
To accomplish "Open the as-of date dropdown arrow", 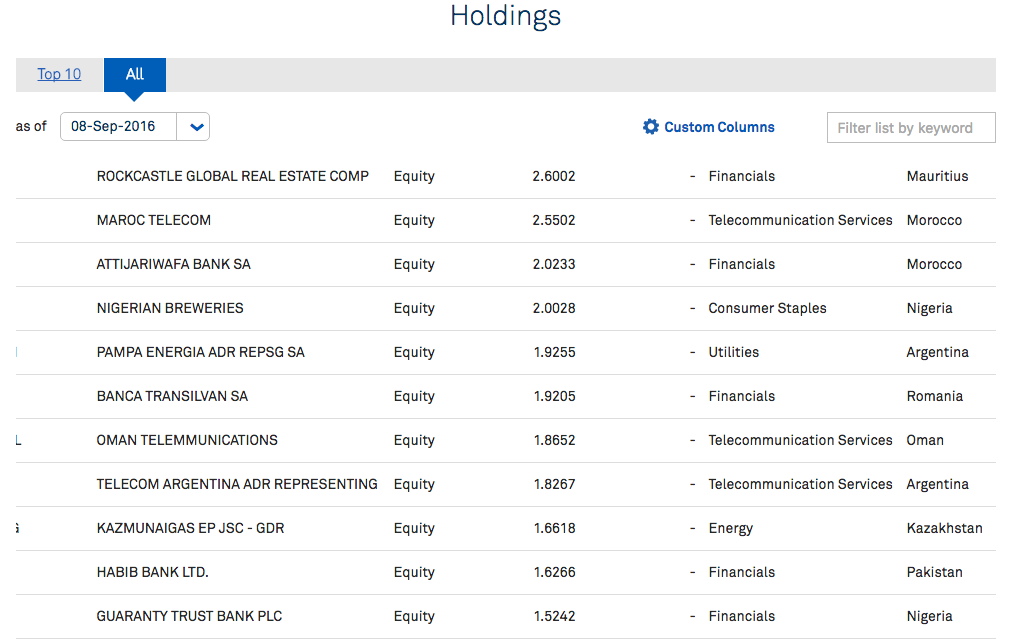I will [196, 127].
